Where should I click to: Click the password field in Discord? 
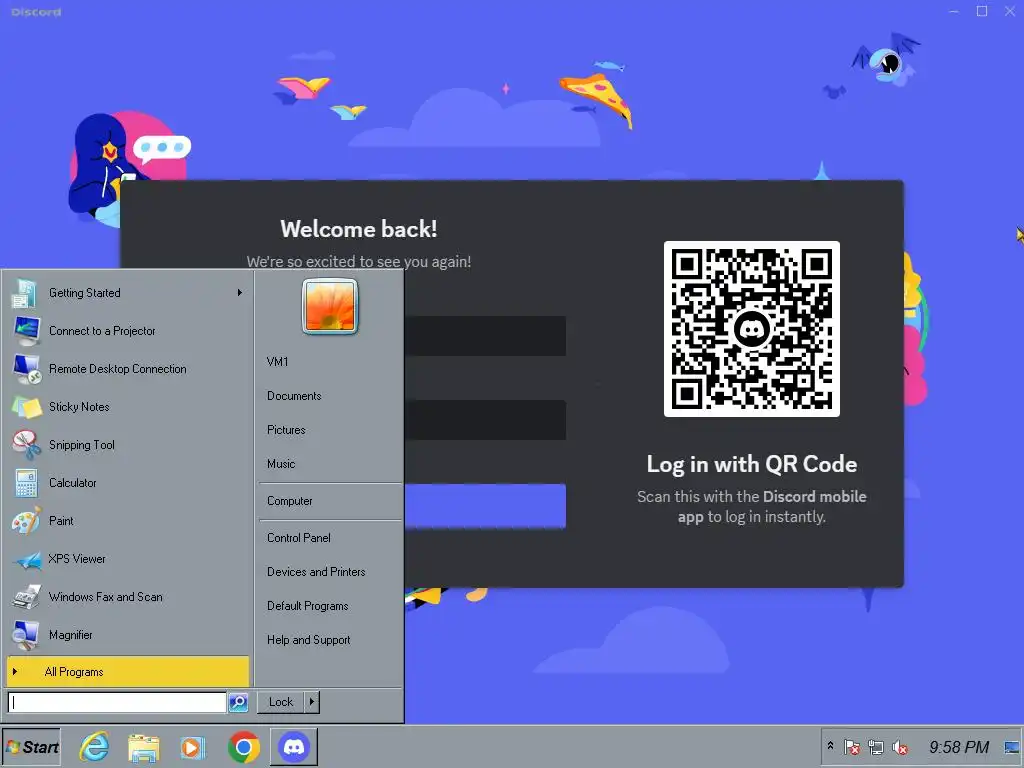click(485, 419)
